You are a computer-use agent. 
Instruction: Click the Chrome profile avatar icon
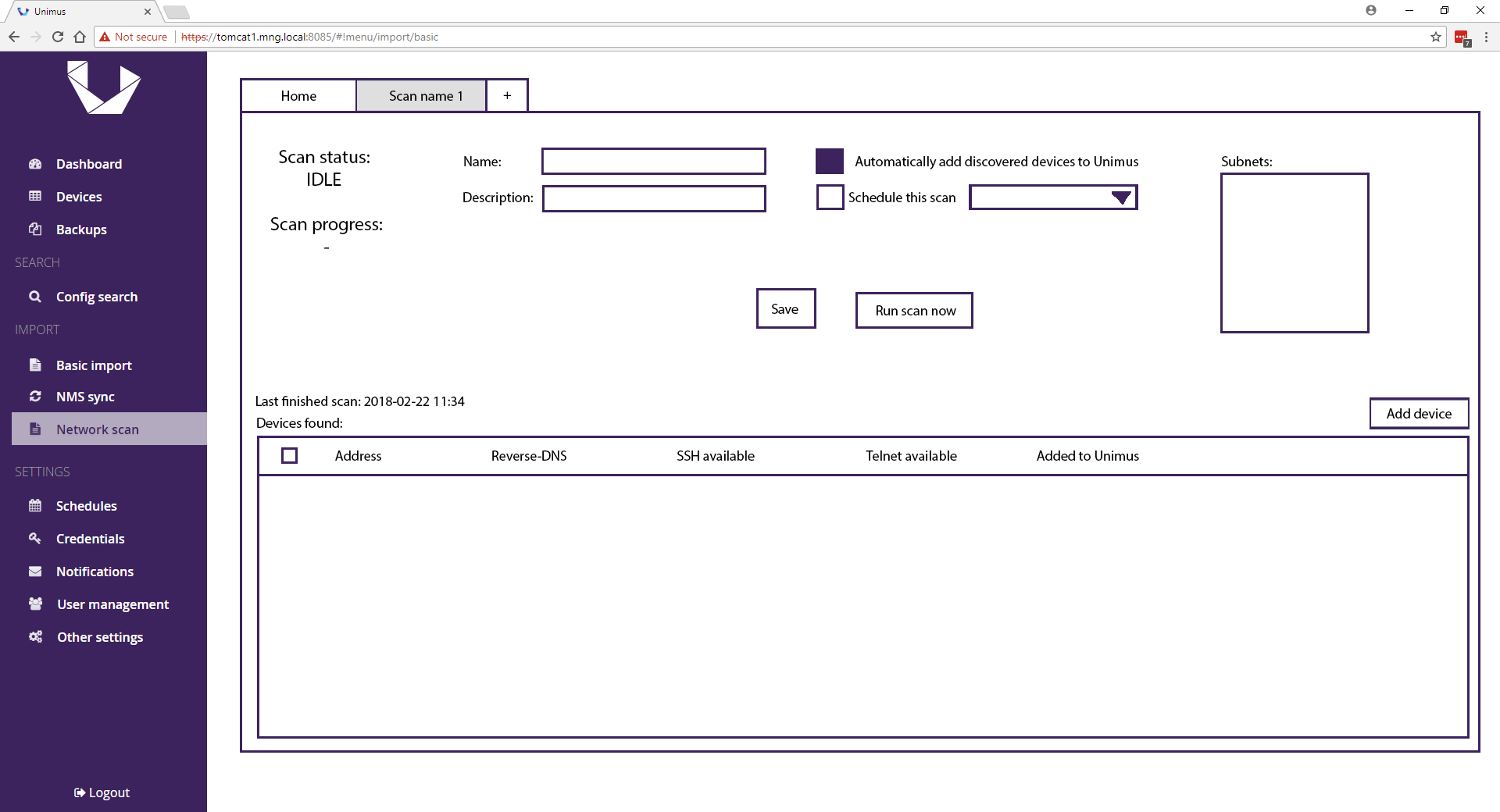point(1371,10)
